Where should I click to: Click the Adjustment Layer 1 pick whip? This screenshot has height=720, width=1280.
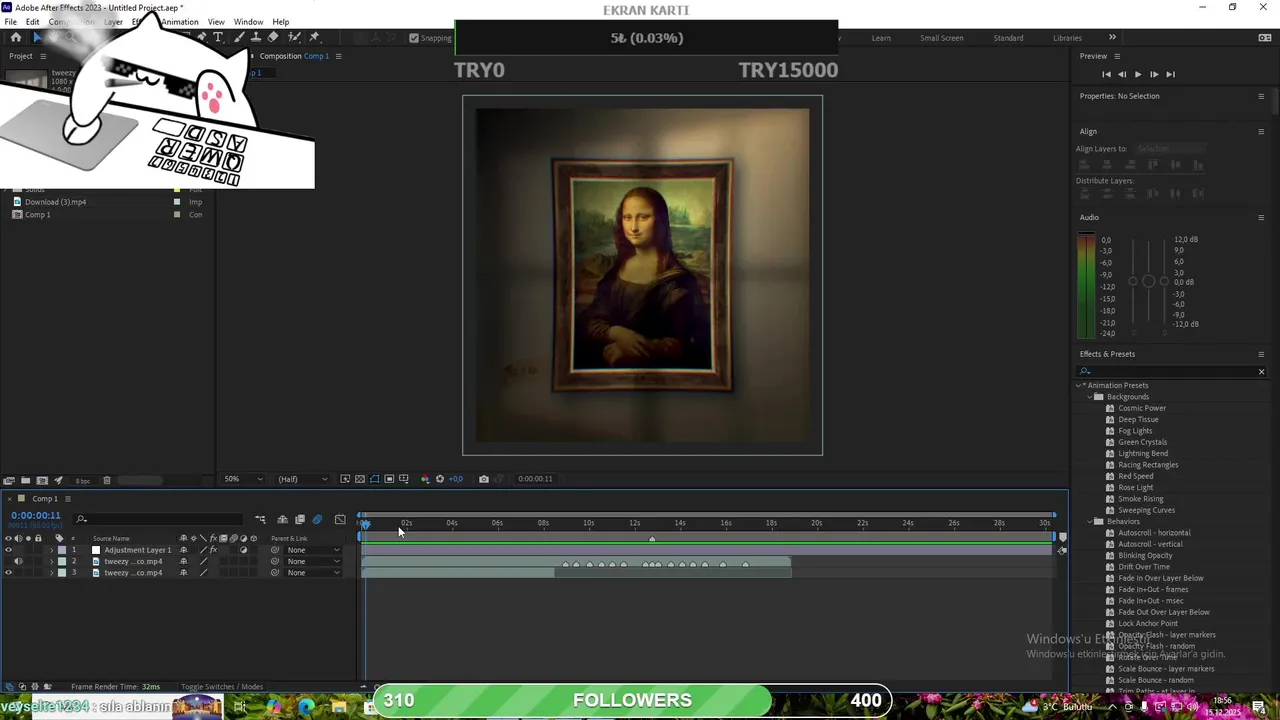275,550
